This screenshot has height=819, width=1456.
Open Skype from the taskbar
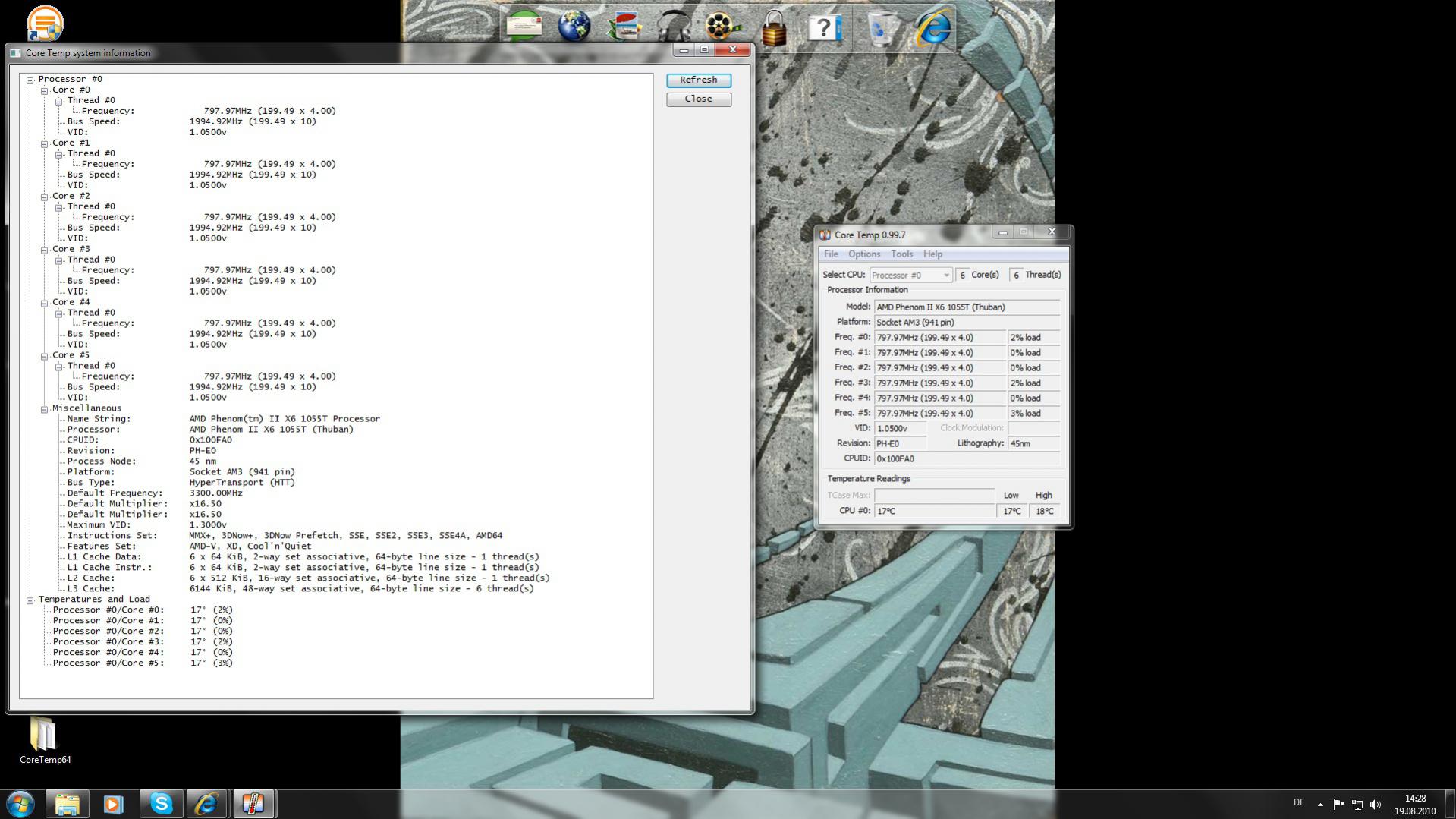161,804
